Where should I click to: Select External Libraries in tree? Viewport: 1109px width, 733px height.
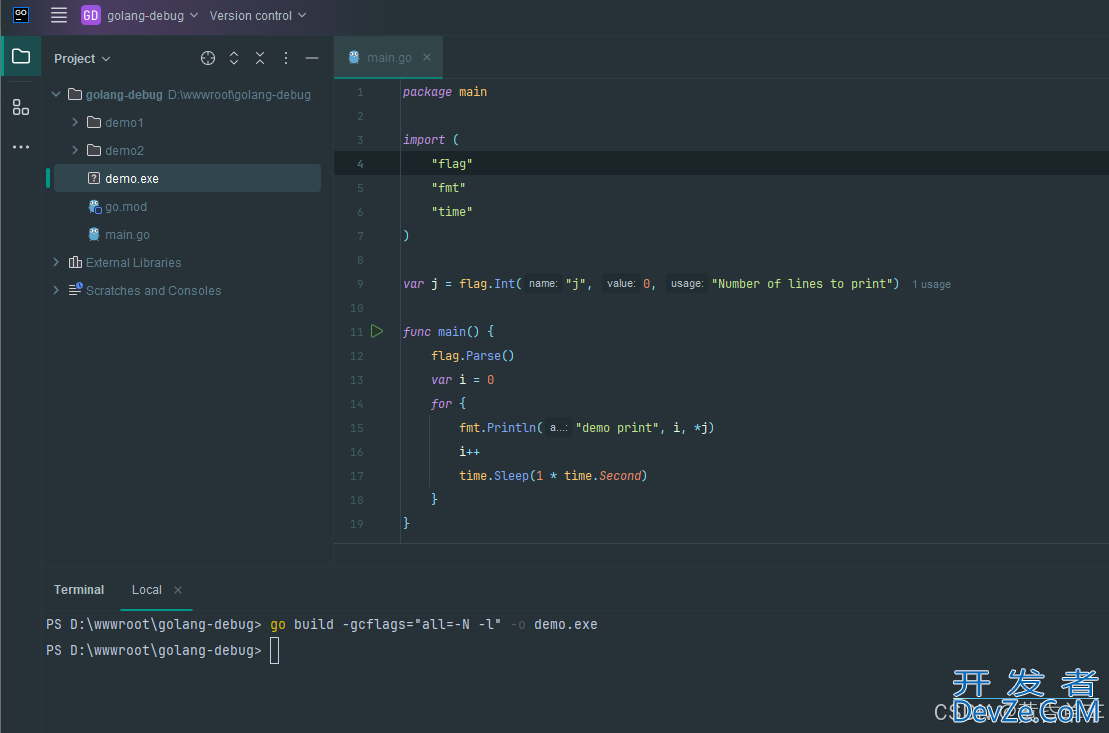point(133,262)
